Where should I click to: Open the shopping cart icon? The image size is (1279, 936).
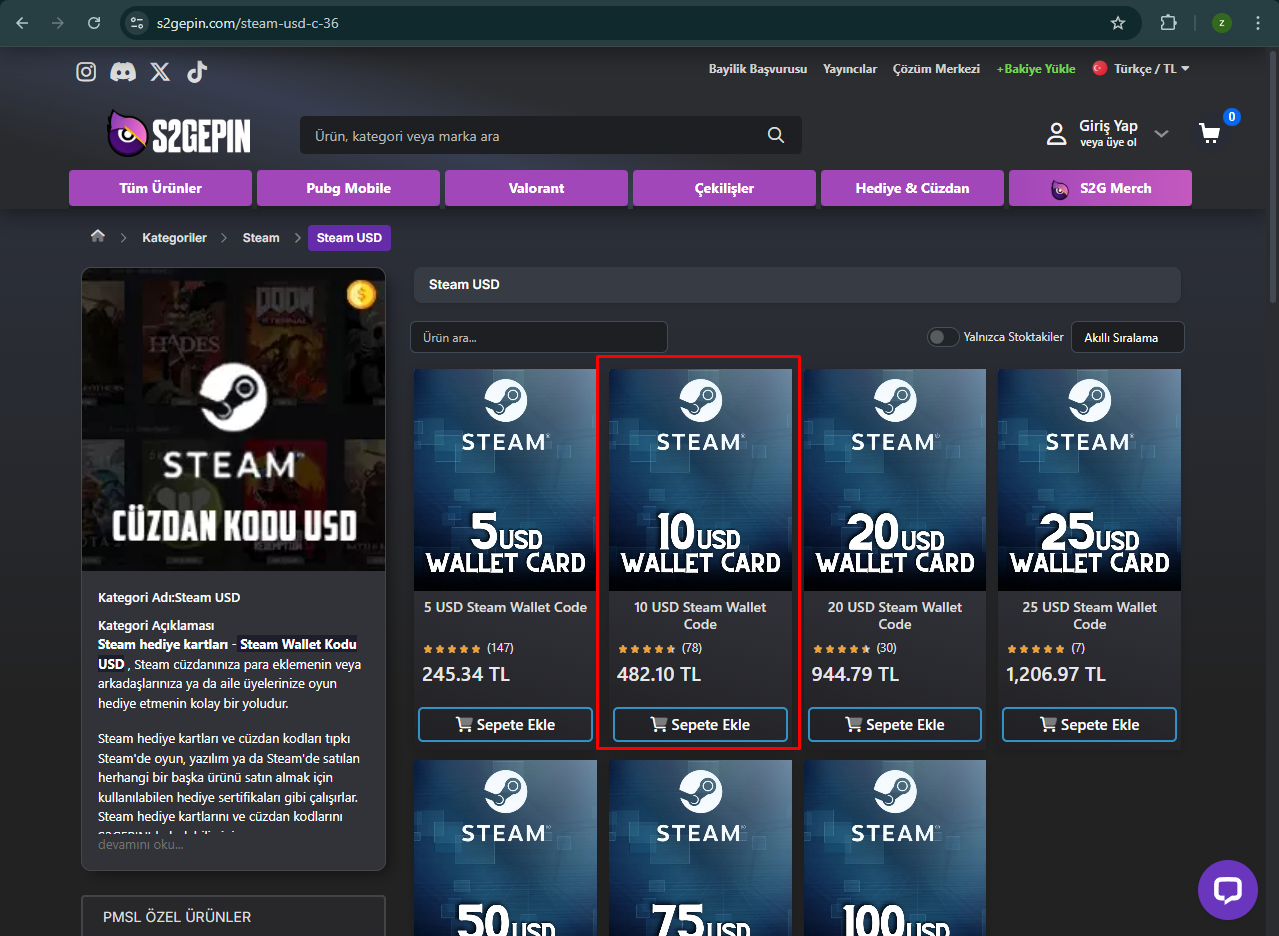pos(1210,133)
